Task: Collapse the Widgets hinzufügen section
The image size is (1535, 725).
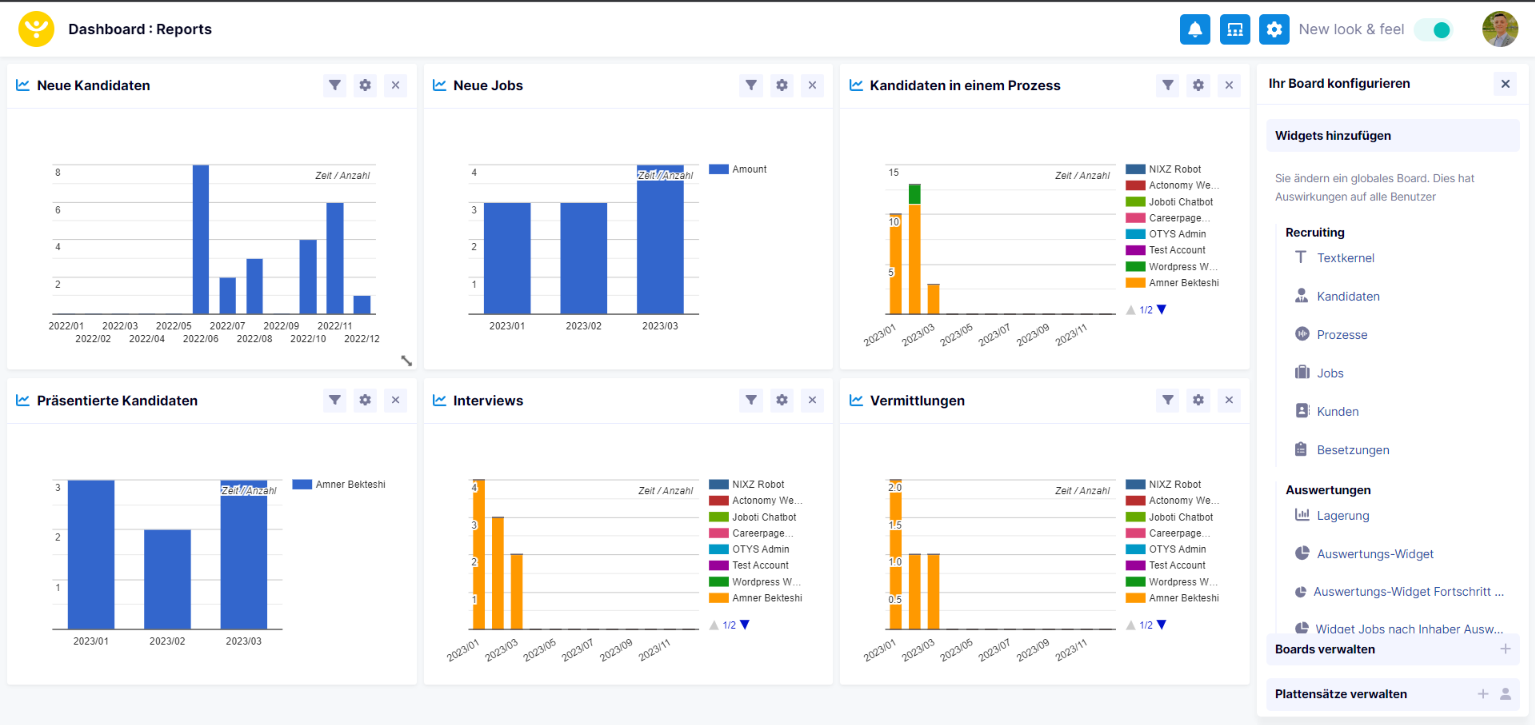Action: pyautogui.click(x=1392, y=136)
